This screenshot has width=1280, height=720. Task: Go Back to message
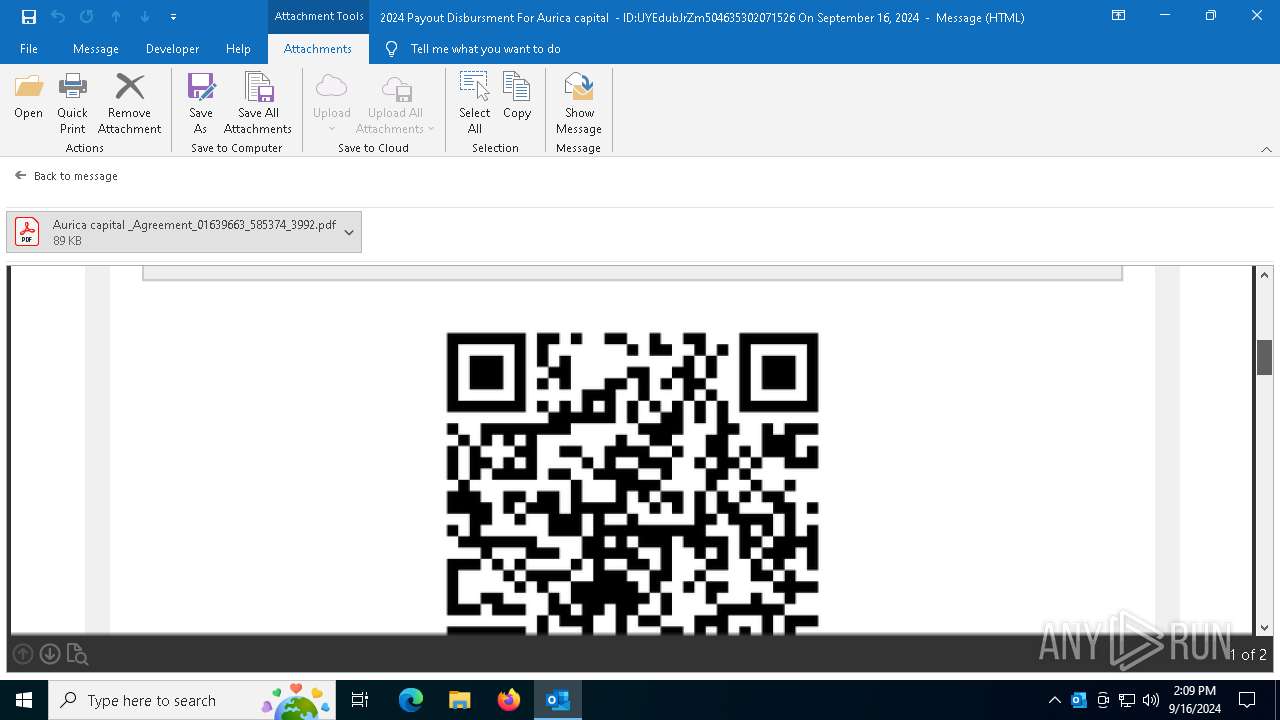(x=66, y=176)
